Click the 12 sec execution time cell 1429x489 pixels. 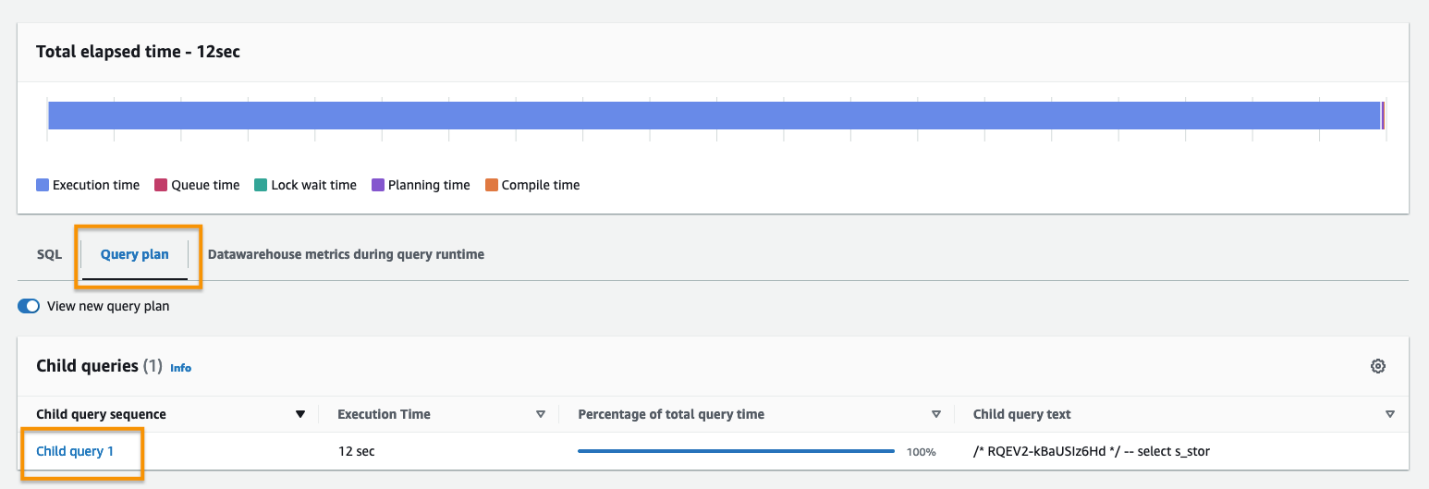coord(356,451)
